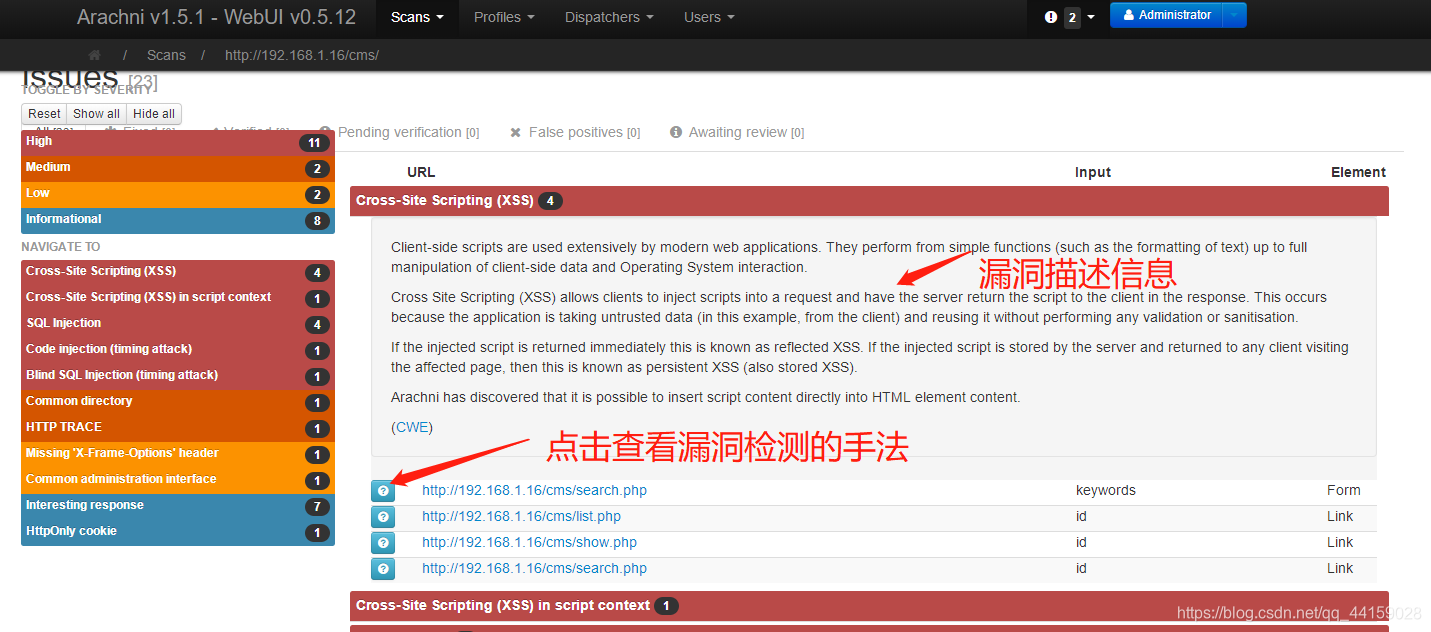Switch to False positives tab
Image resolution: width=1431 pixels, height=632 pixels.
575,132
